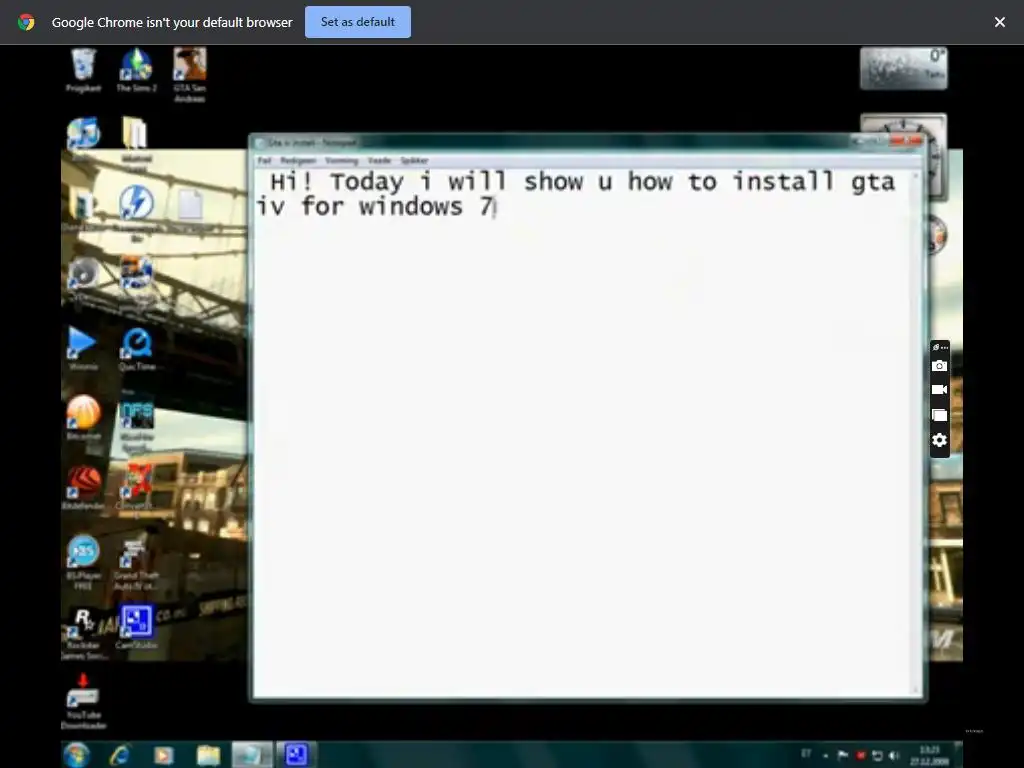Open the orange BitComet shortcut
Image resolution: width=1024 pixels, height=768 pixels.
click(84, 417)
